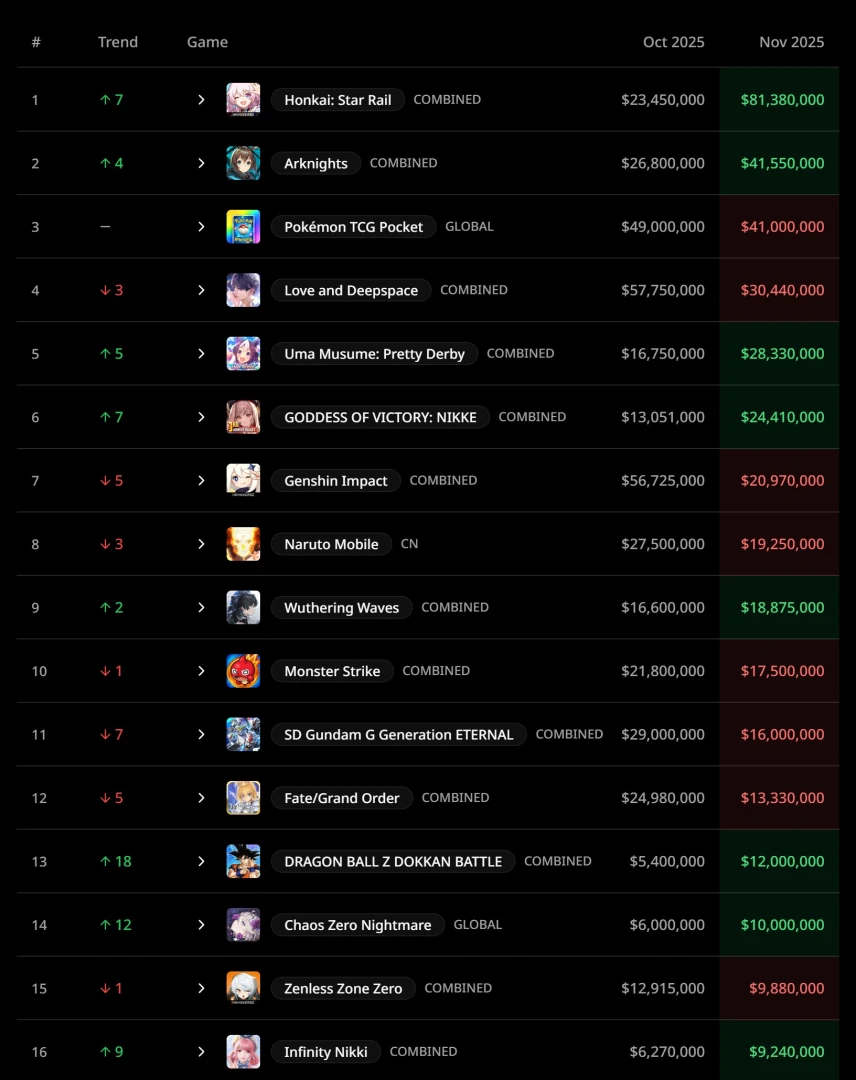Click the Pokémon TCG Pocket icon
Viewport: 856px width, 1080px height.
[243, 227]
